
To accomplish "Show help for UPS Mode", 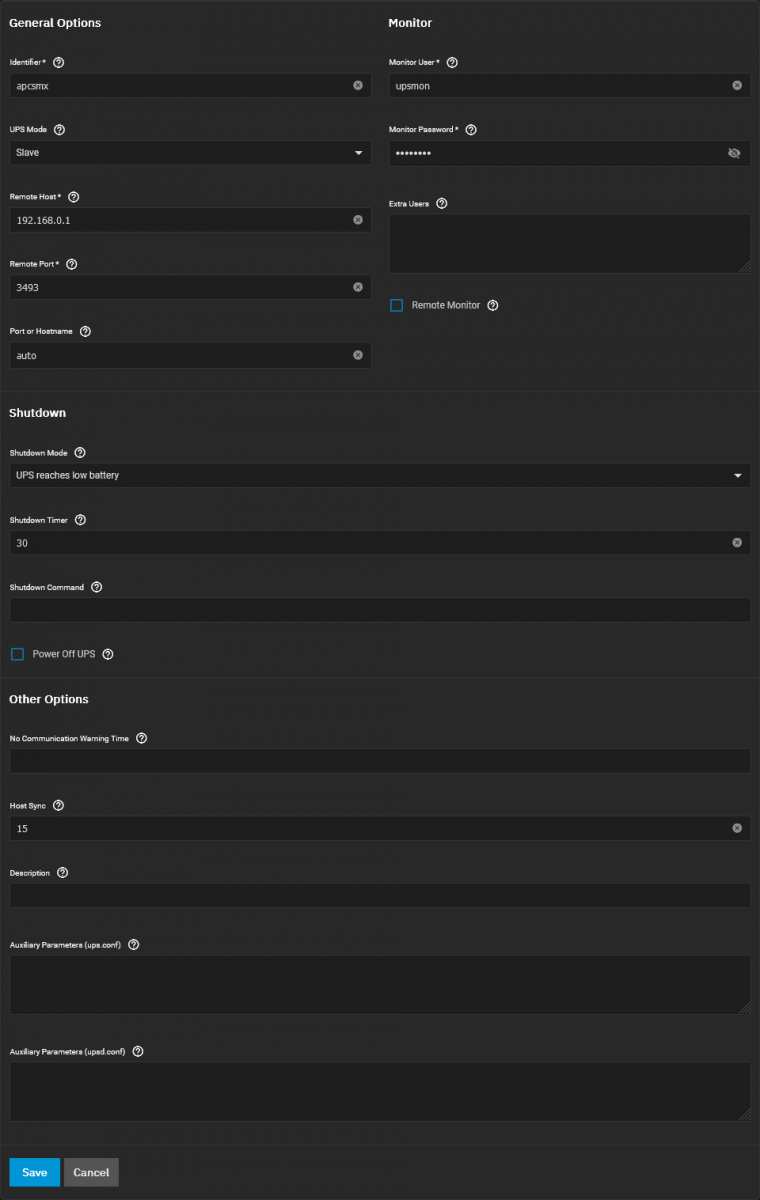I will click(59, 130).
